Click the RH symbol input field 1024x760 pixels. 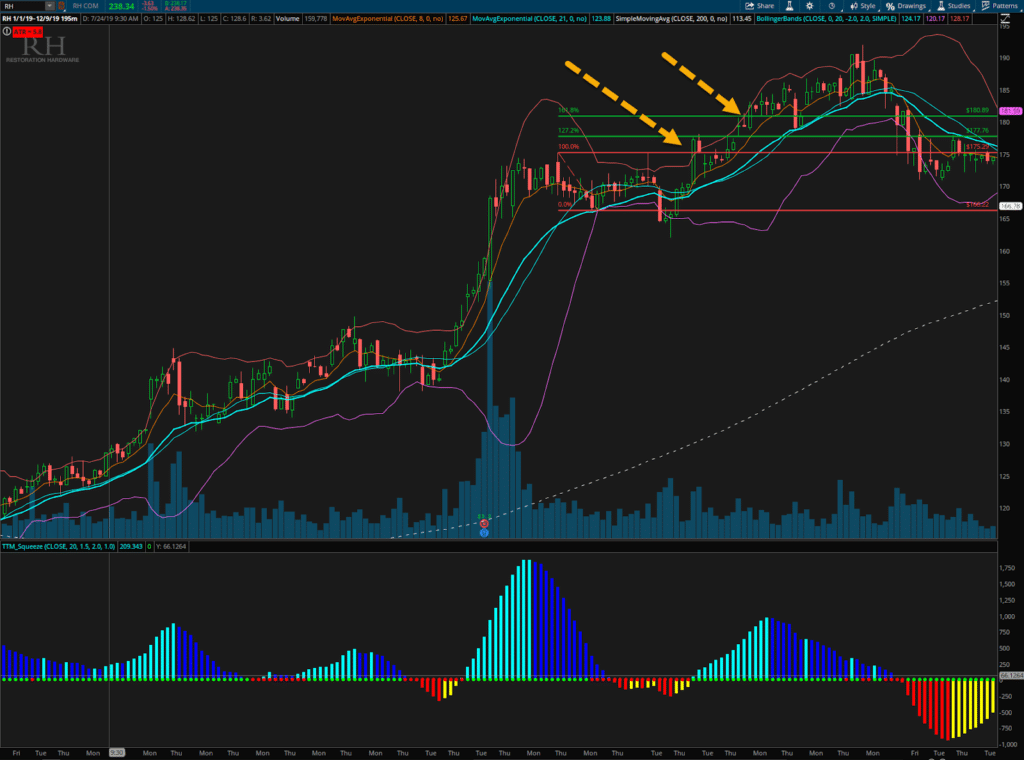click(x=24, y=6)
